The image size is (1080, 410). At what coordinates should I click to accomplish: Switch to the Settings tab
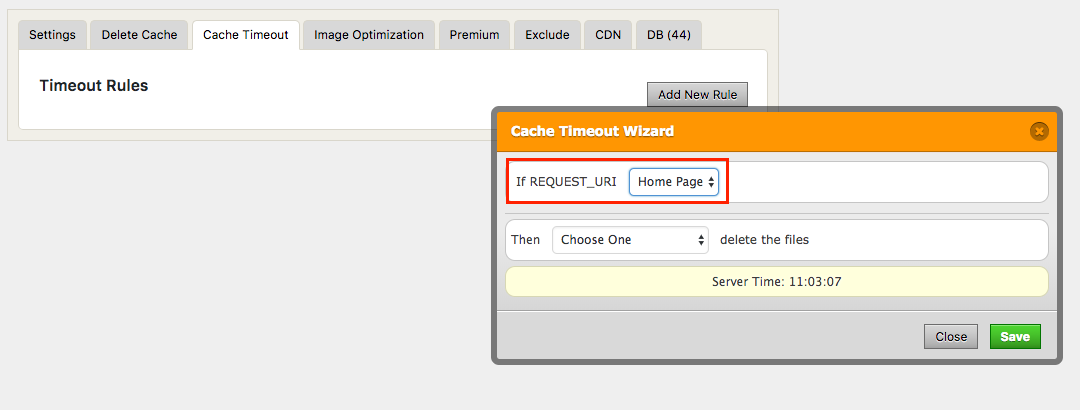[x=52, y=35]
